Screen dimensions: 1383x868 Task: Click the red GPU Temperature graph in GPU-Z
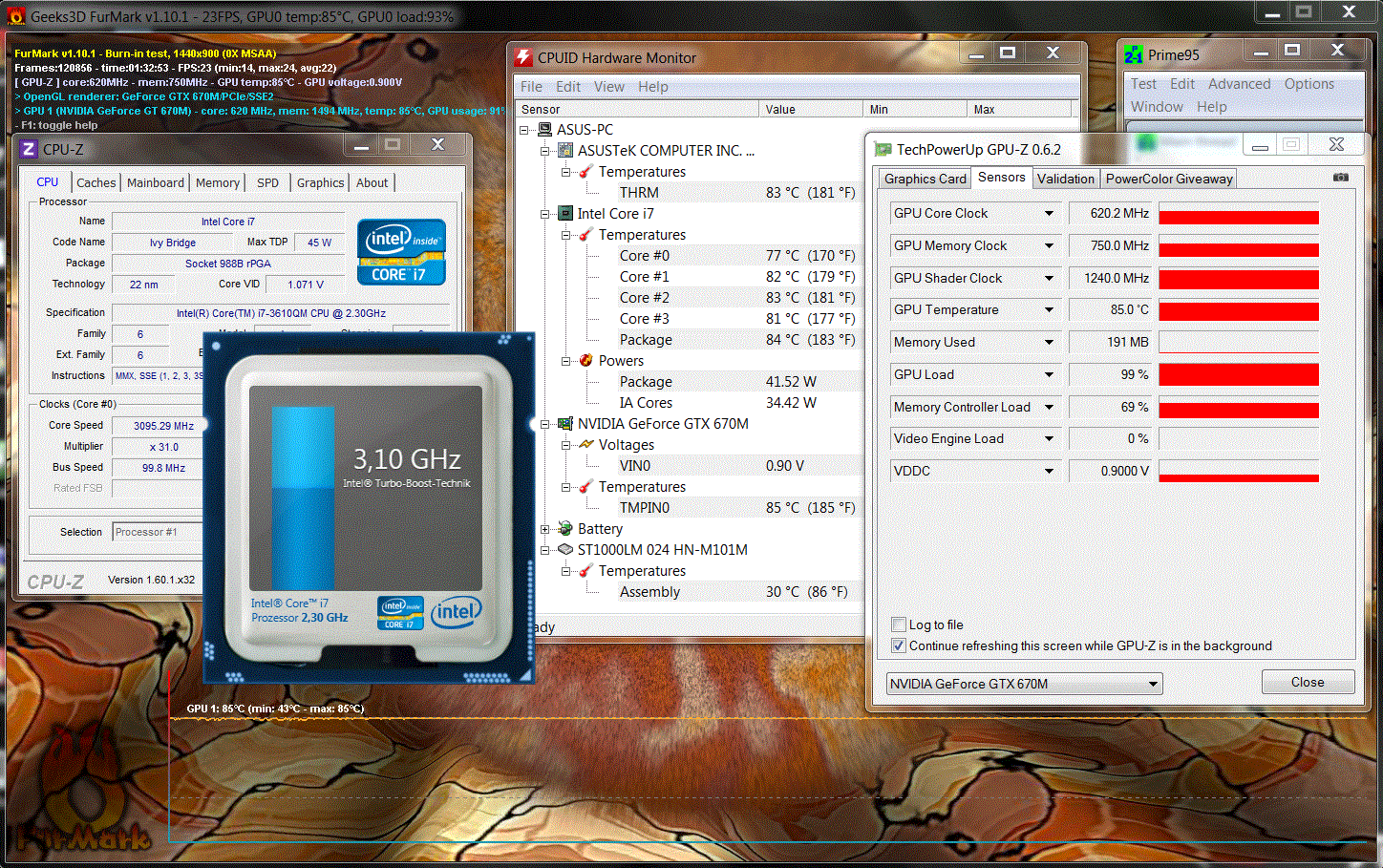(1239, 310)
